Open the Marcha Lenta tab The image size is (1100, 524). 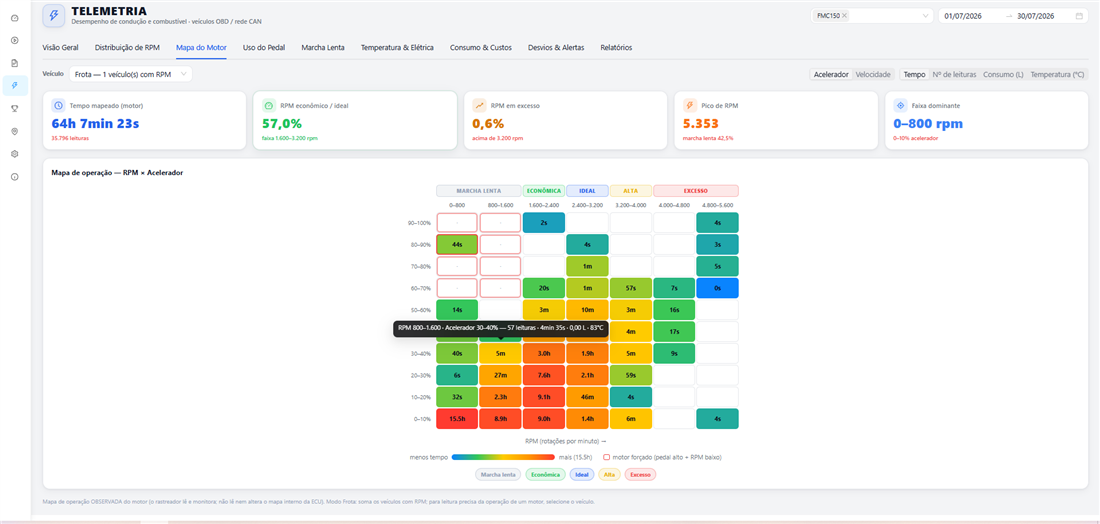[x=323, y=48]
